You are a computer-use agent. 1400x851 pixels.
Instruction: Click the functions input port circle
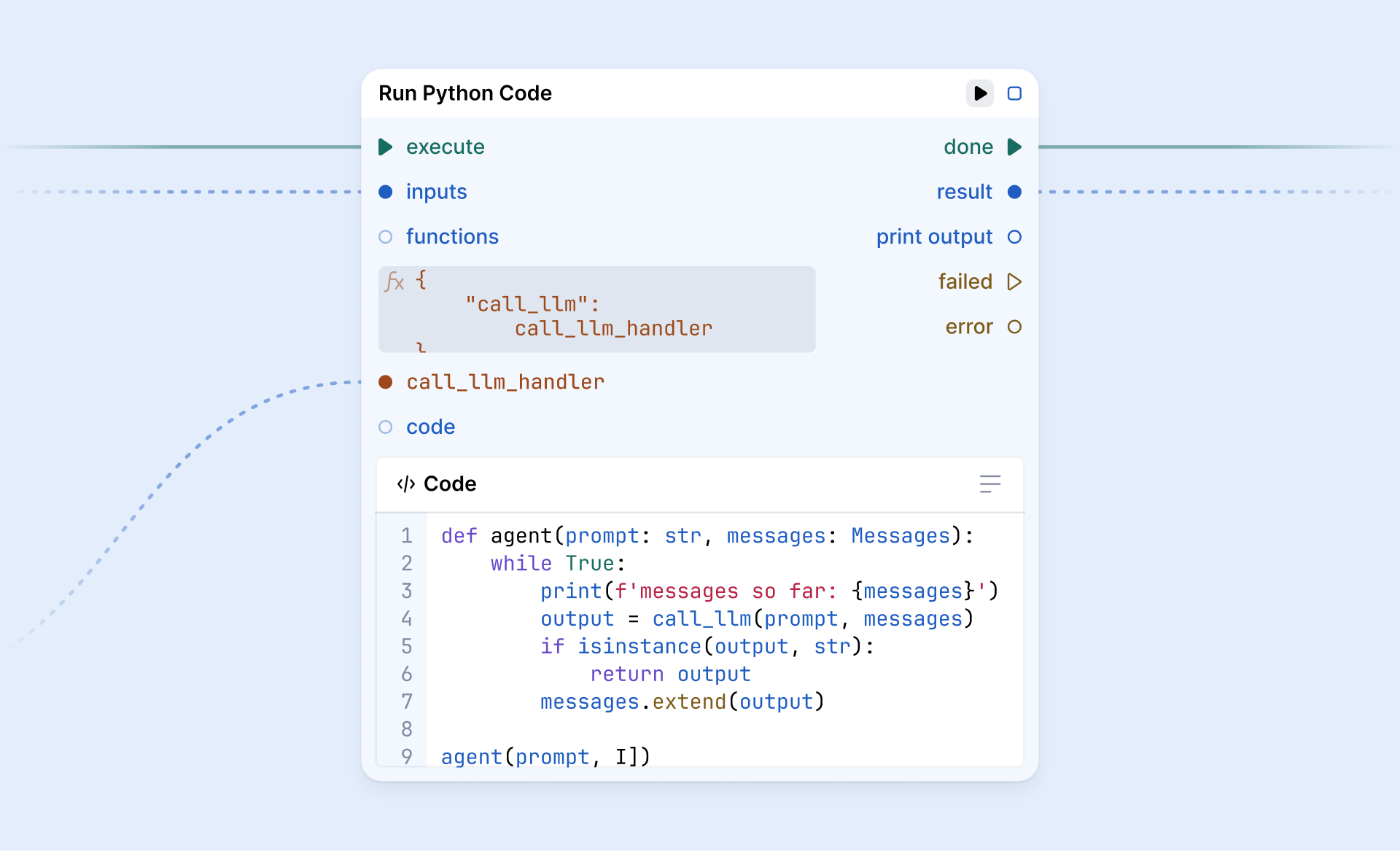[x=386, y=237]
